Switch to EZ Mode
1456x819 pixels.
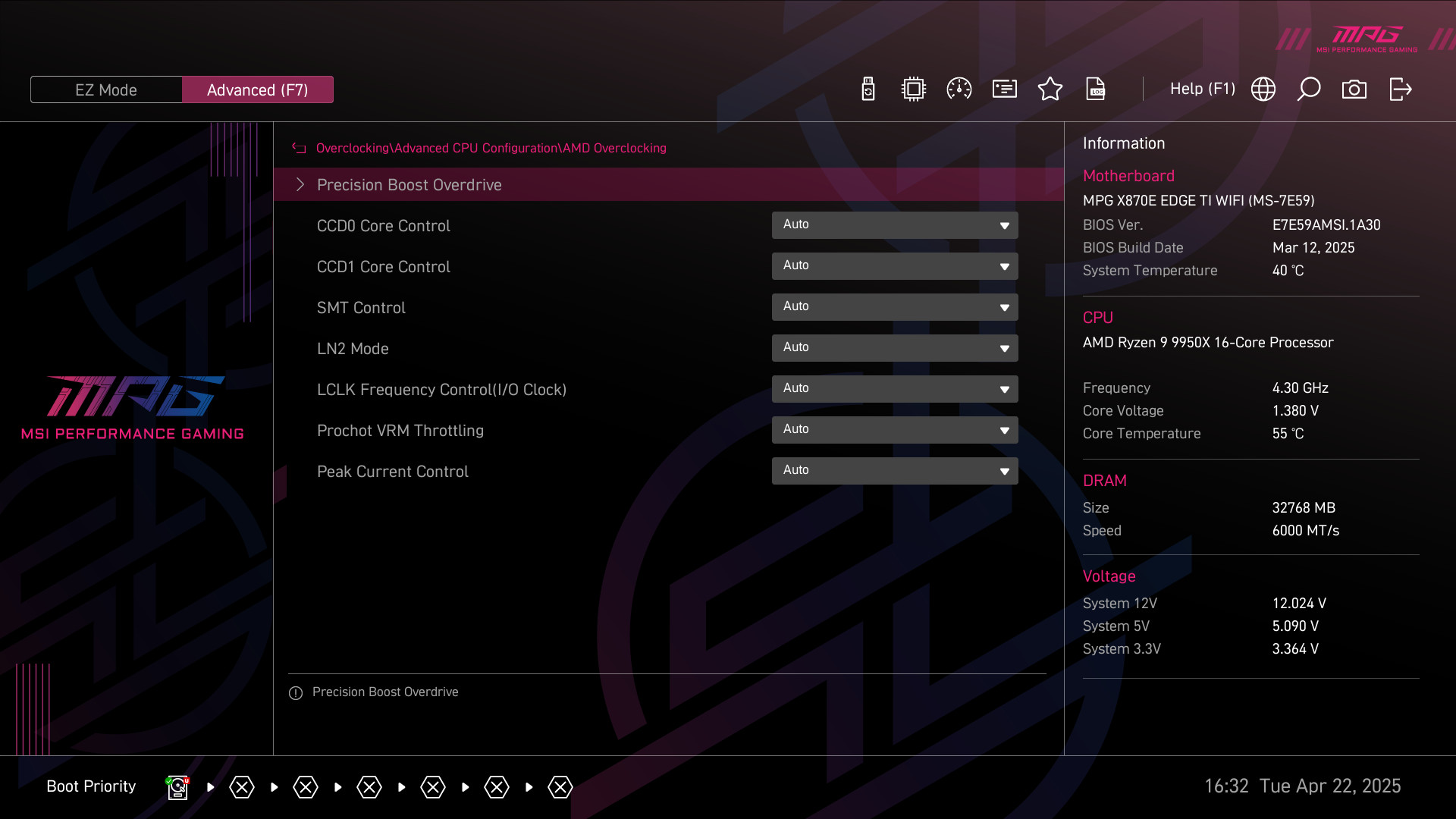tap(106, 89)
